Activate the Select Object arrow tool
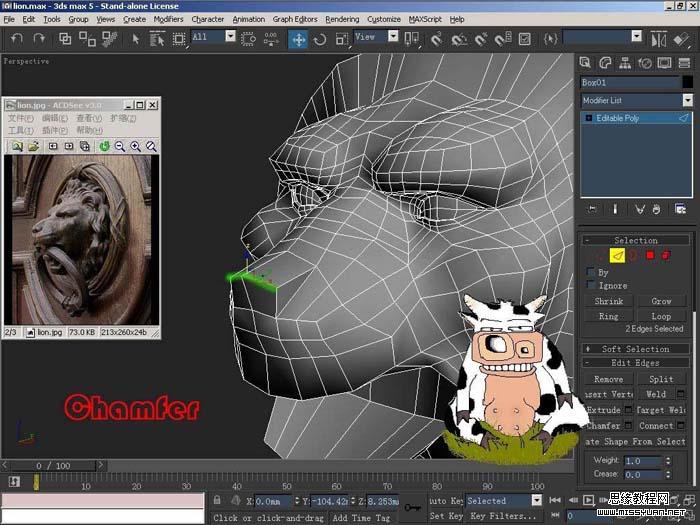 [x=136, y=39]
